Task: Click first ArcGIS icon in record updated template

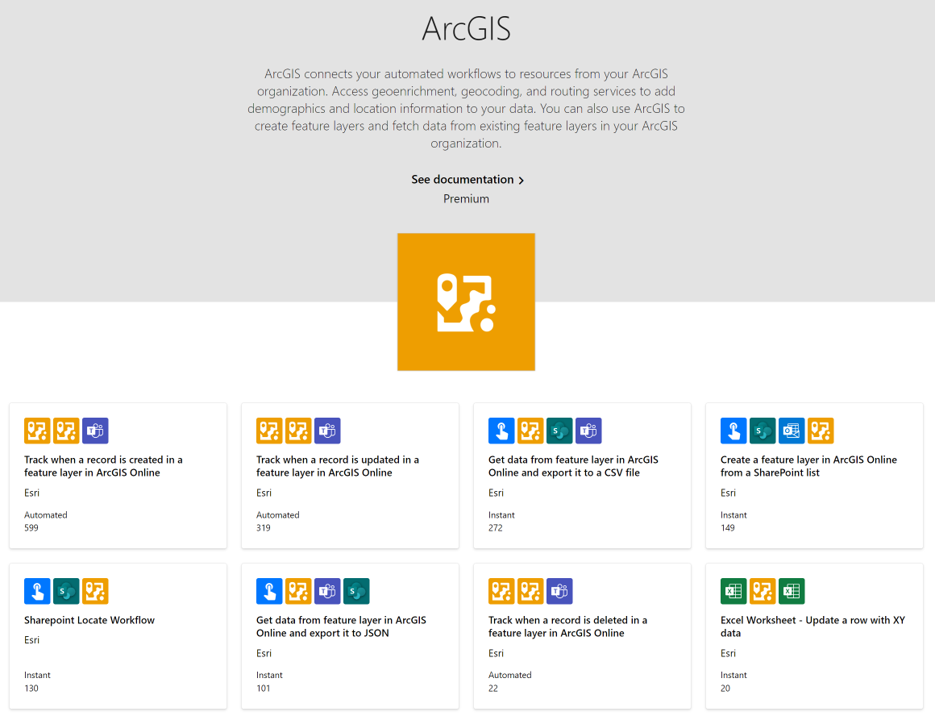Action: [x=269, y=431]
